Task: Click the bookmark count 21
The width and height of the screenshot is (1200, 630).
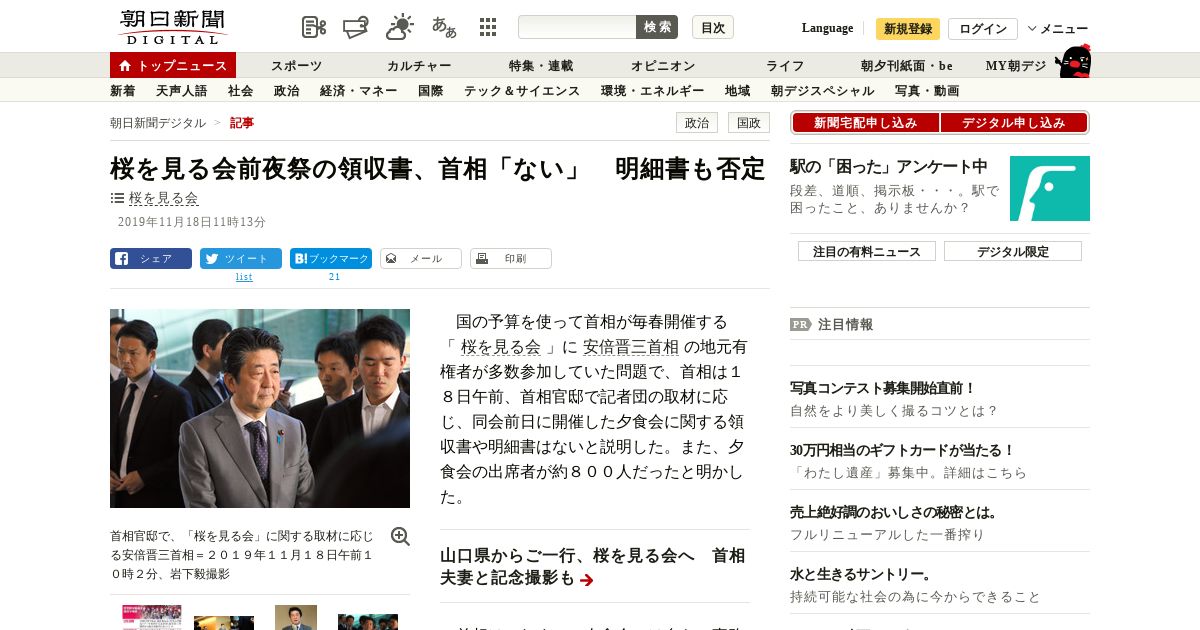Action: click(x=334, y=277)
